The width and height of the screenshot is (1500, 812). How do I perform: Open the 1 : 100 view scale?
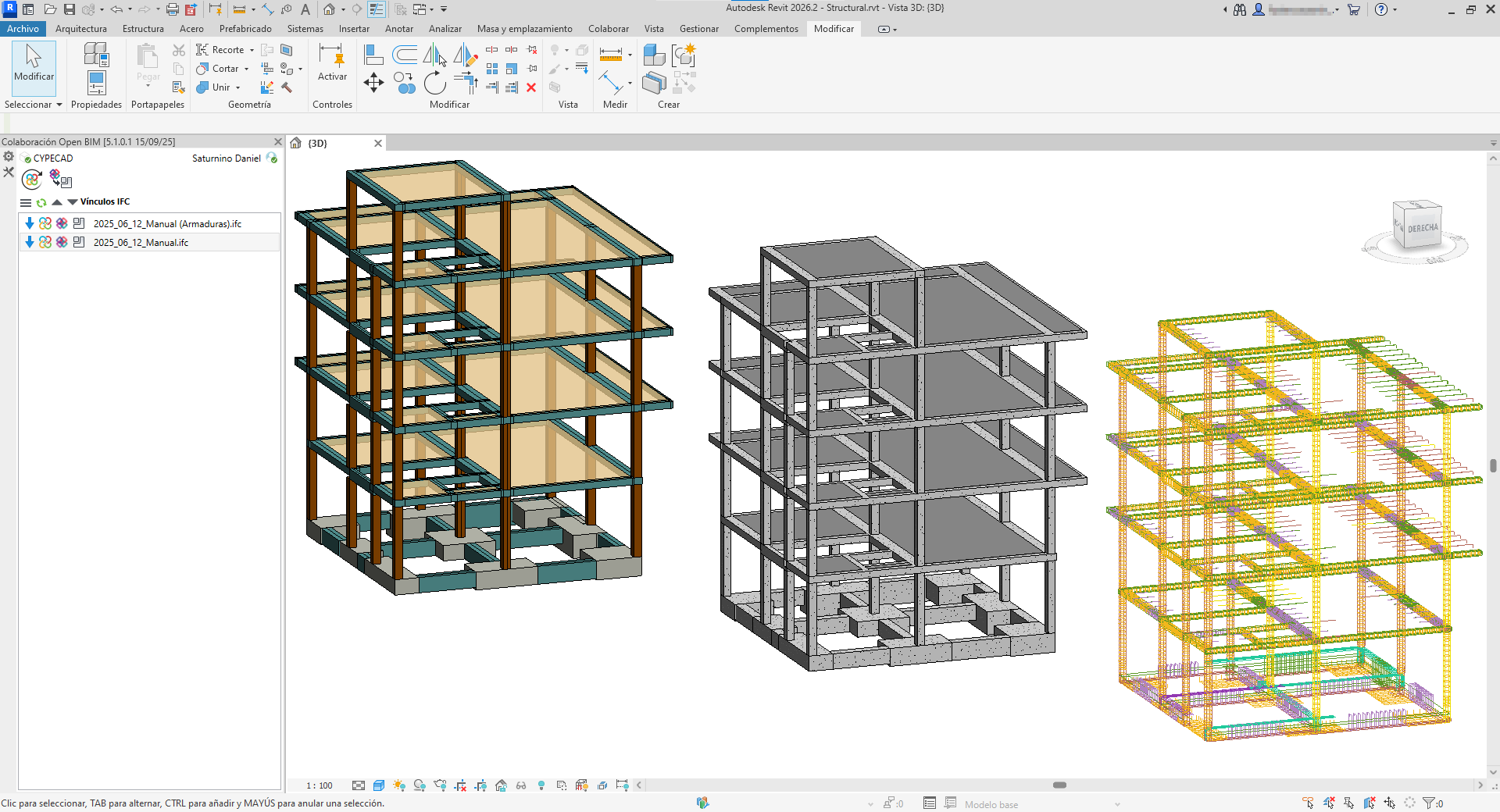pyautogui.click(x=319, y=785)
